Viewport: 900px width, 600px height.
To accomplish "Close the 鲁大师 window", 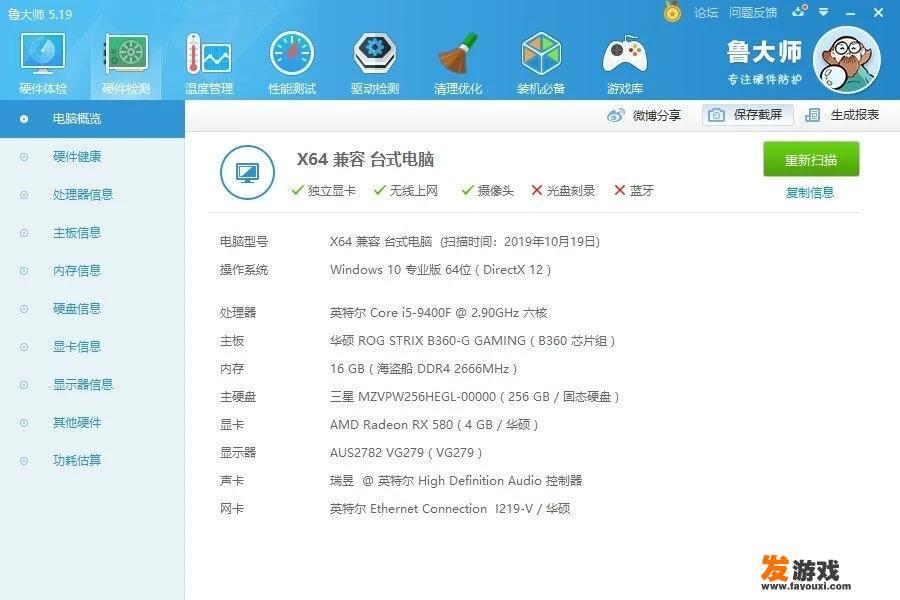I will pos(878,12).
